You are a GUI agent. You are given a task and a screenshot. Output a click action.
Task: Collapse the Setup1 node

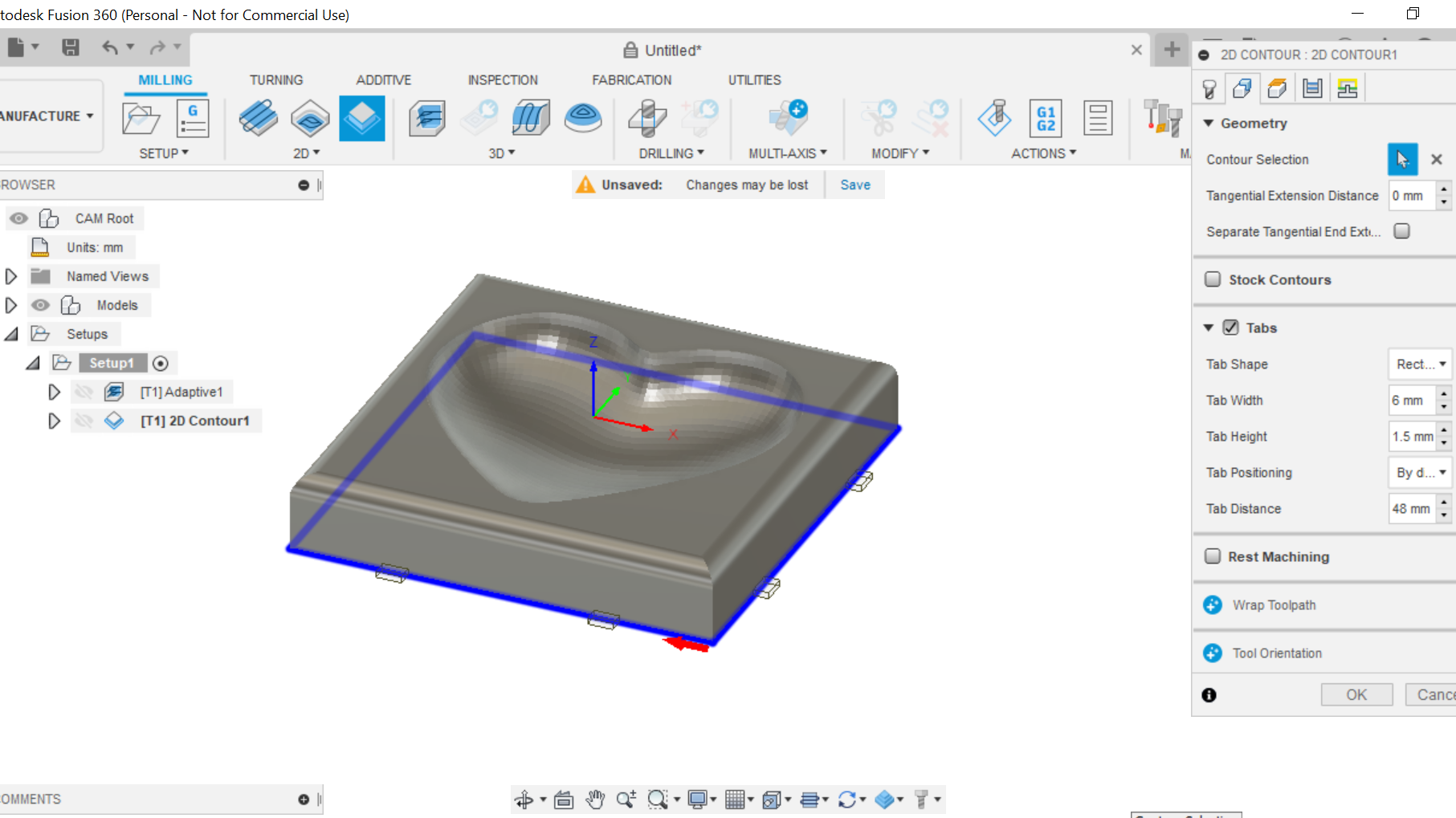point(33,363)
